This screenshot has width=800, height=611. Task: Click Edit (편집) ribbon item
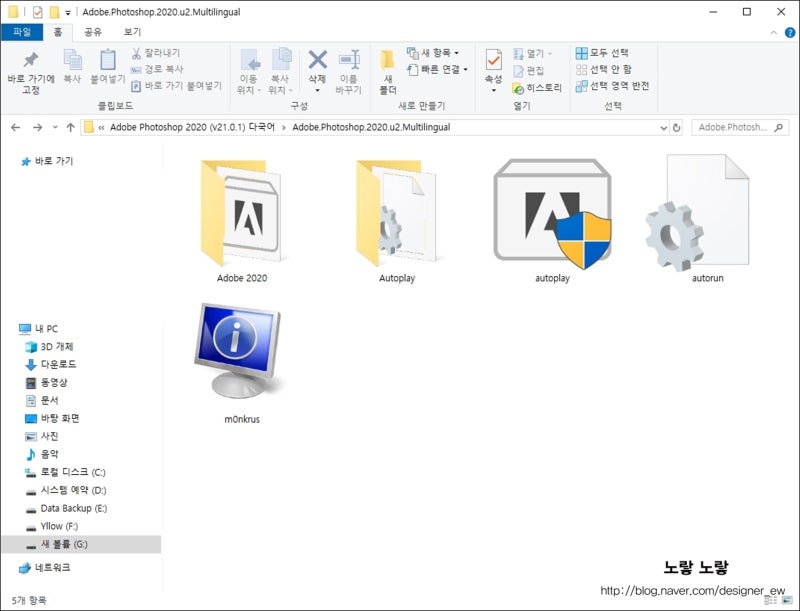click(x=529, y=71)
